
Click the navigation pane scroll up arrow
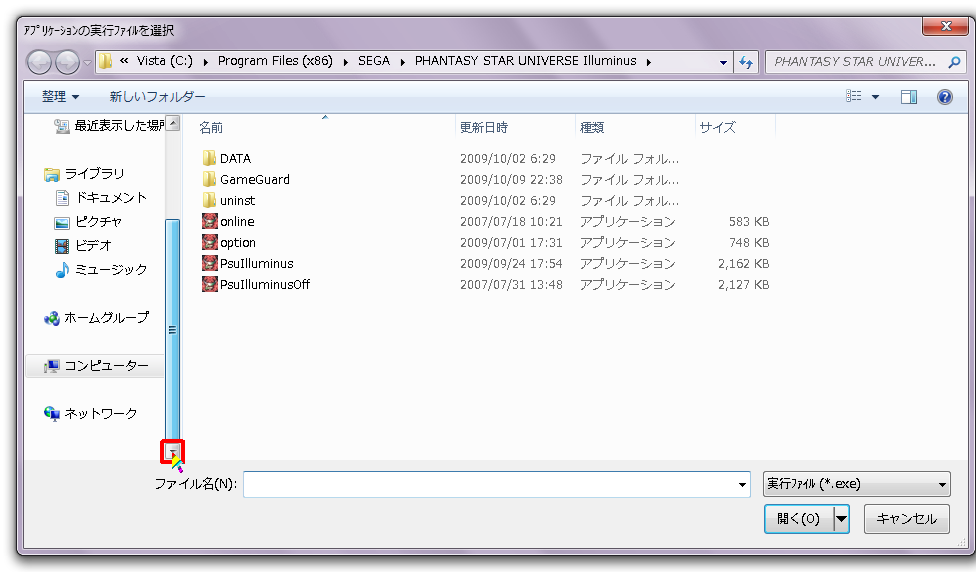coord(173,123)
